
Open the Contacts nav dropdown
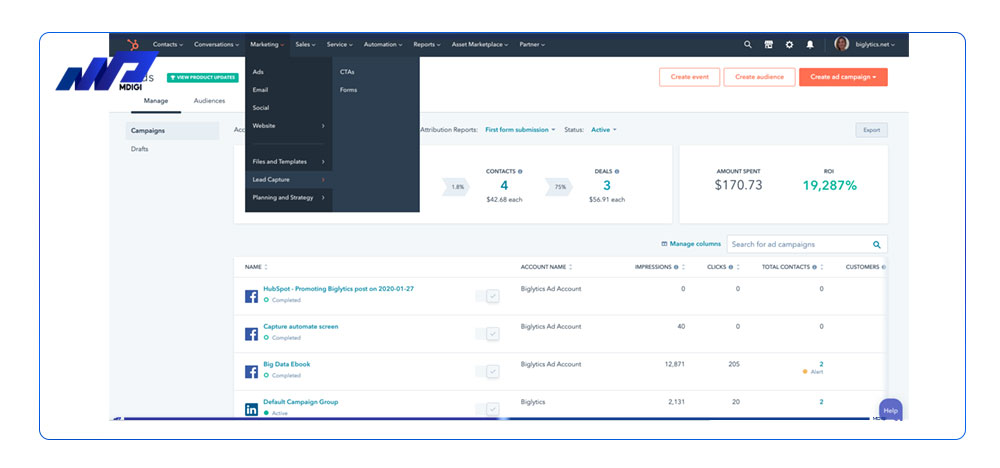[168, 45]
